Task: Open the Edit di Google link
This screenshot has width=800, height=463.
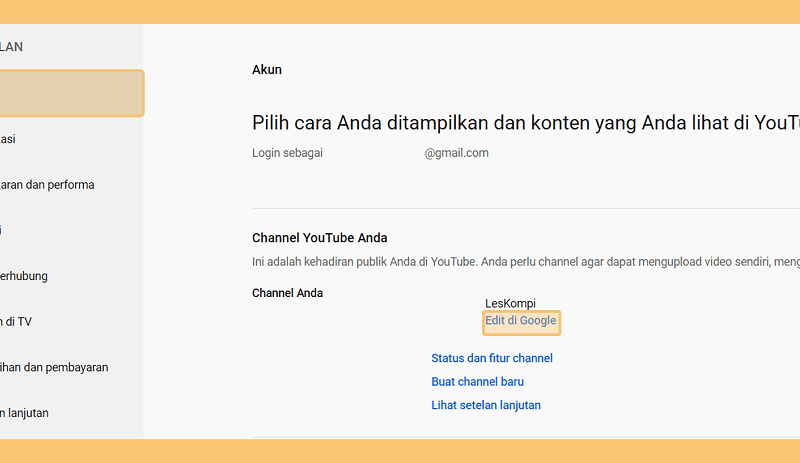Action: click(520, 321)
